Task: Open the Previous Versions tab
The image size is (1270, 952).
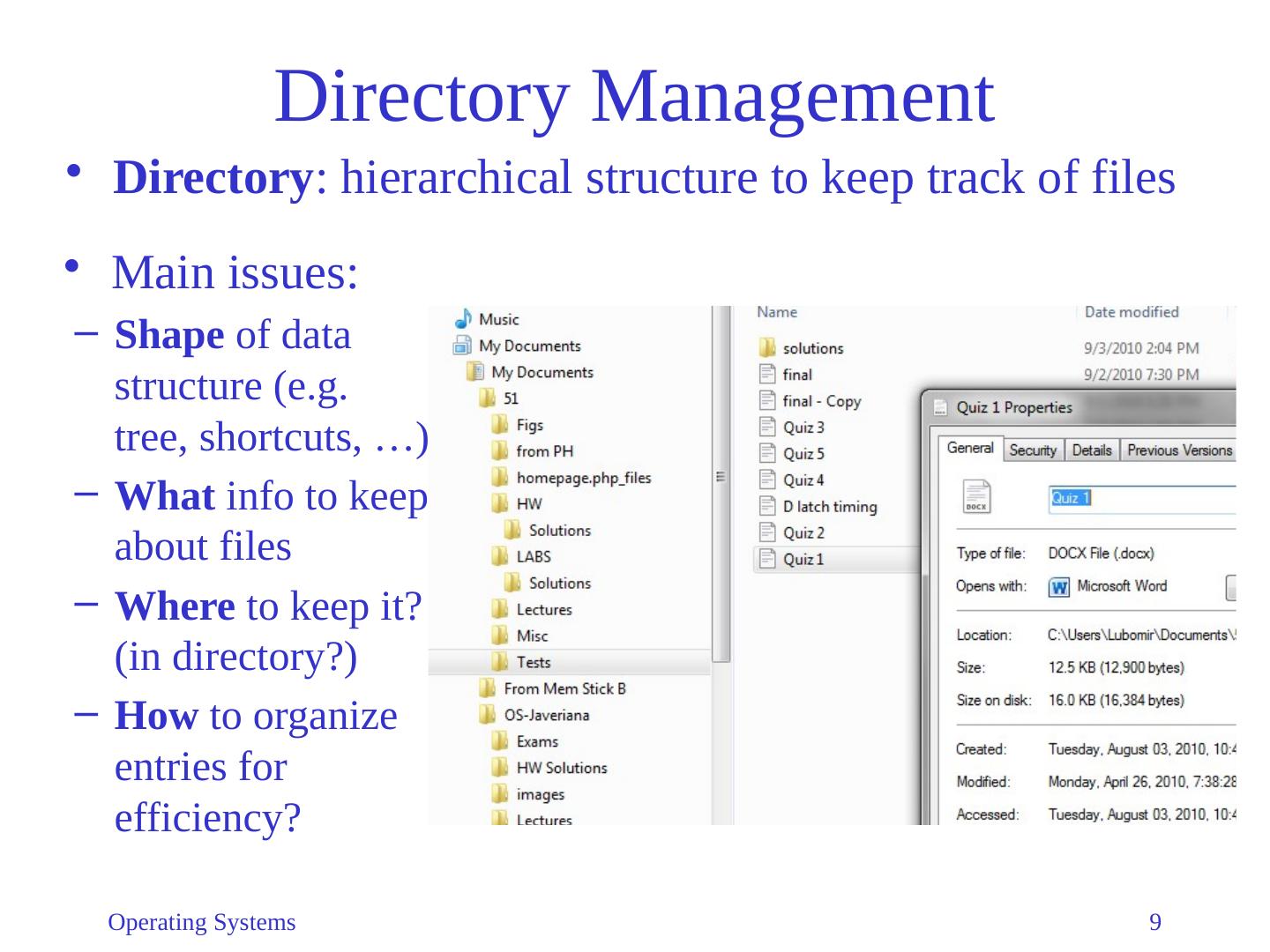Action: (1179, 450)
